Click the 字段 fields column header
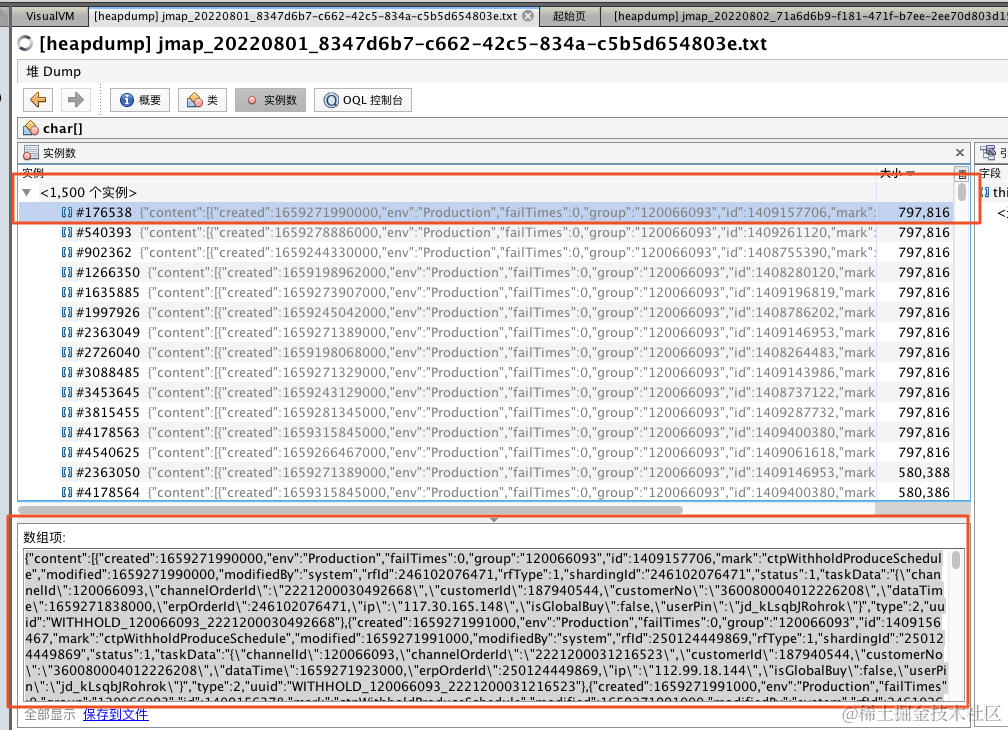 pyautogui.click(x=990, y=173)
